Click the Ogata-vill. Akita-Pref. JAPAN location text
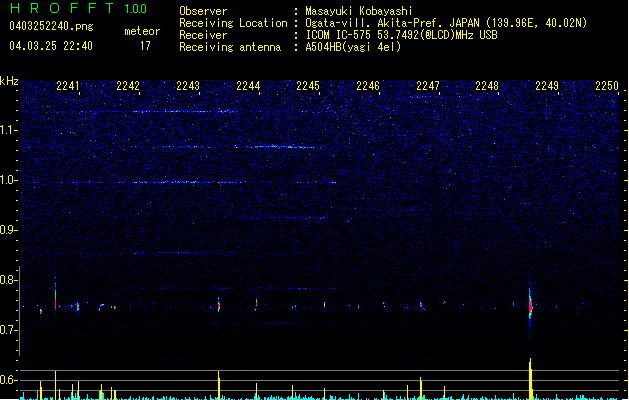Screen dimensions: 629x400 click(446, 23)
